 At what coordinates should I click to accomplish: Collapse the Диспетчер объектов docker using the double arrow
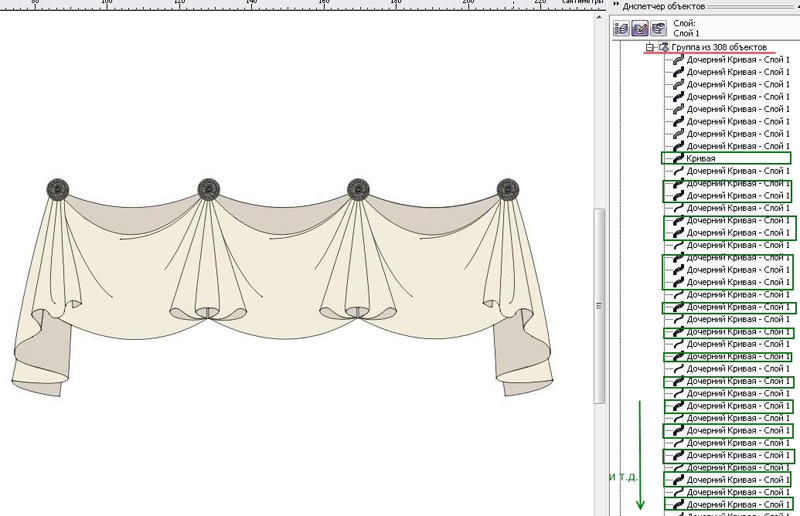click(x=615, y=6)
